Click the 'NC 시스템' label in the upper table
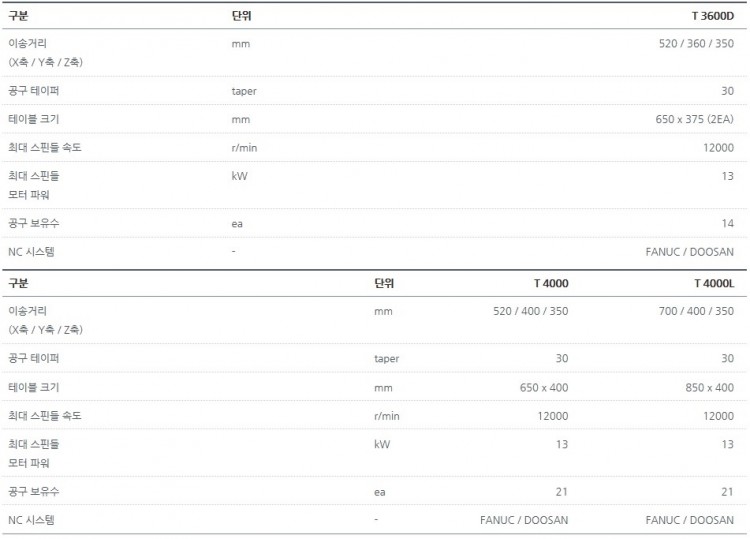750x539 pixels. [x=31, y=252]
